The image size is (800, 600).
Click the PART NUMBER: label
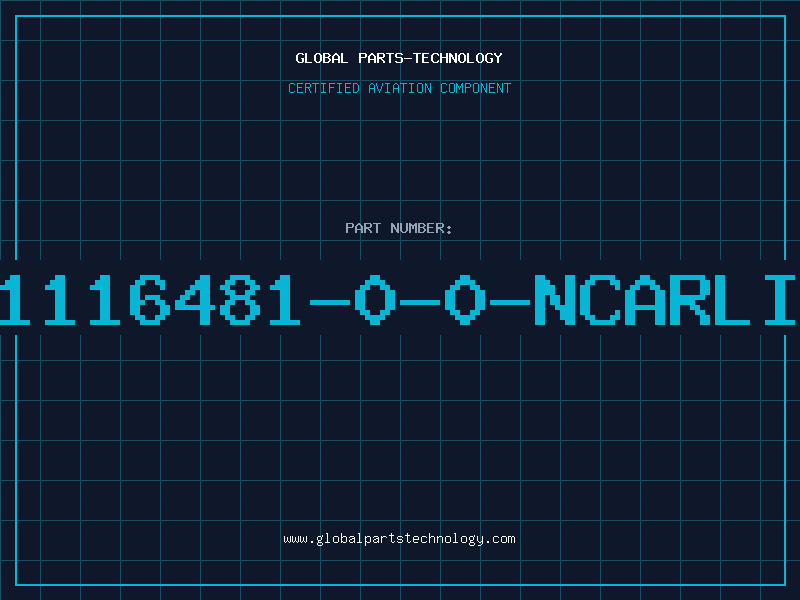pyautogui.click(x=398, y=228)
